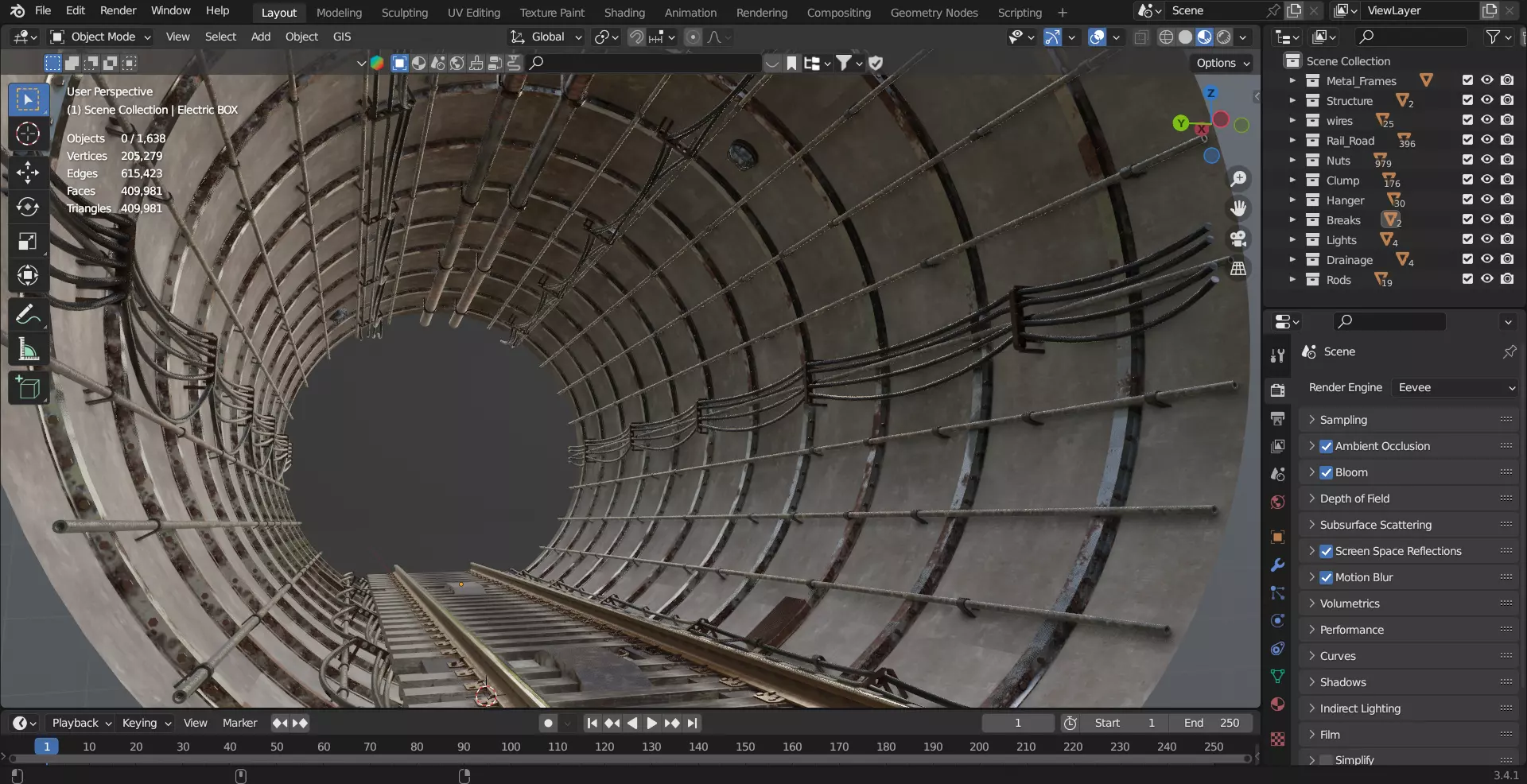The height and width of the screenshot is (784, 1527).
Task: Open the Tool properties tab
Action: (x=1277, y=355)
